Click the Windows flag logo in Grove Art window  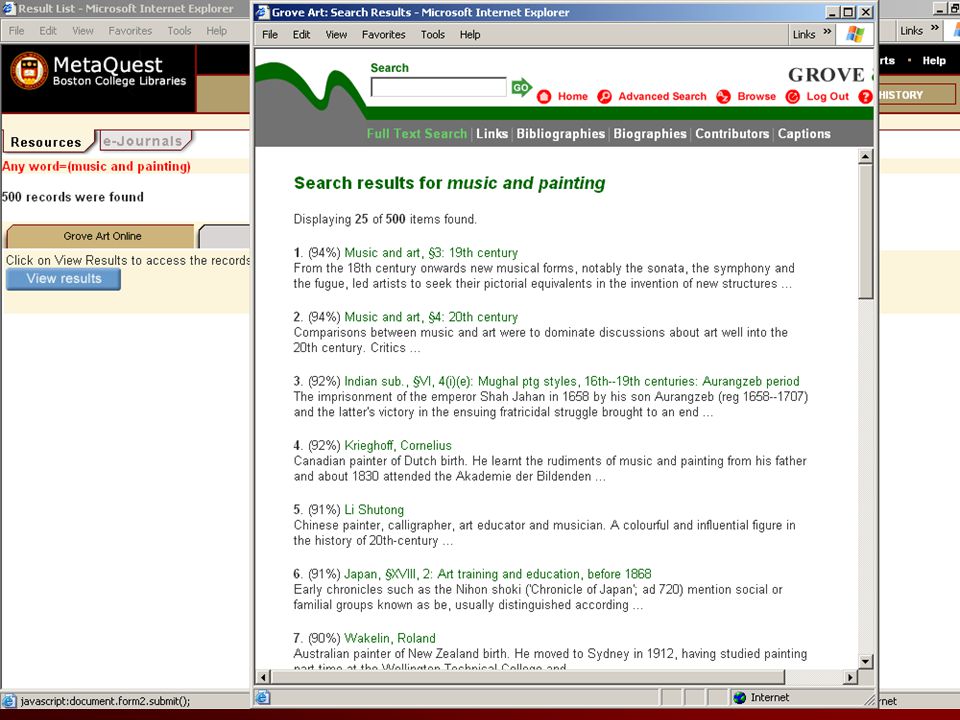tap(855, 34)
